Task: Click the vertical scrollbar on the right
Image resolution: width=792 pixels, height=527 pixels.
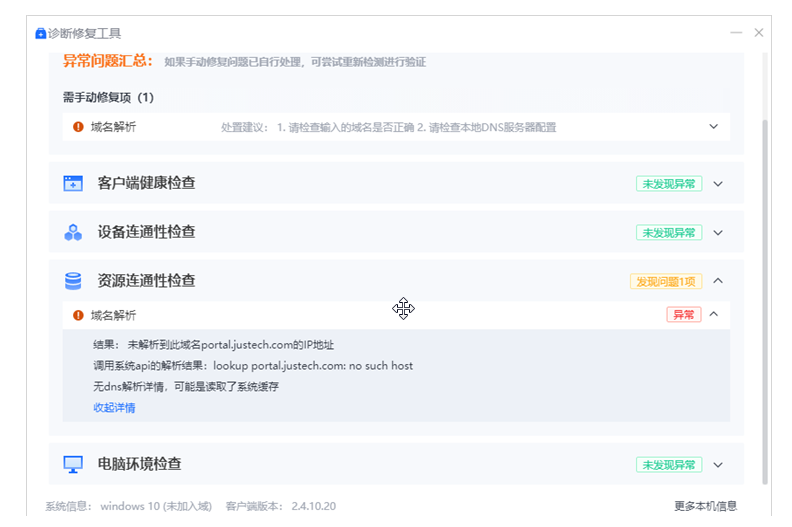Action: pos(765,300)
